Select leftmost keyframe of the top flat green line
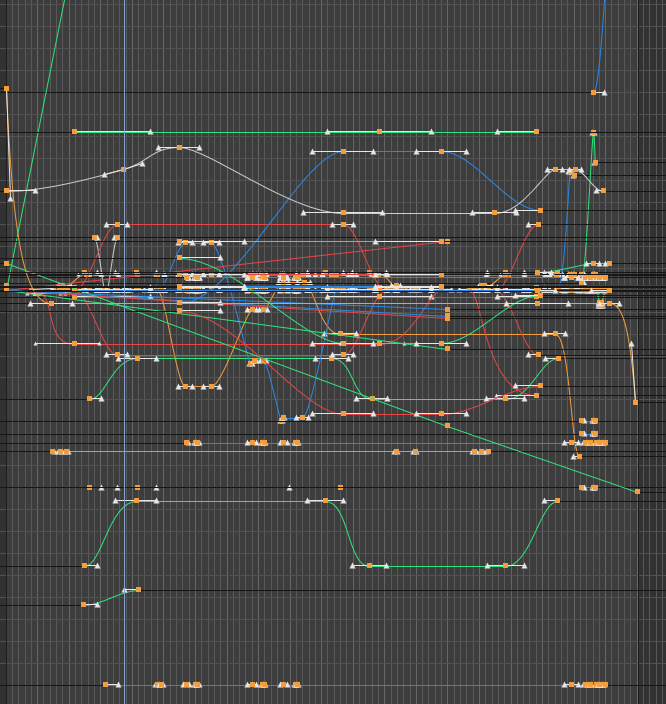This screenshot has width=666, height=704. (75, 132)
